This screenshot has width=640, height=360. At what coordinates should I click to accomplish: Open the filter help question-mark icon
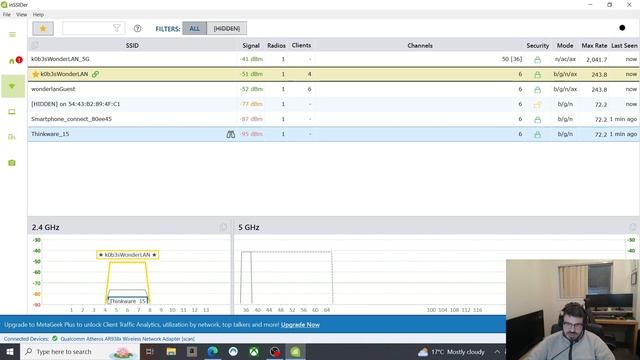pos(138,28)
